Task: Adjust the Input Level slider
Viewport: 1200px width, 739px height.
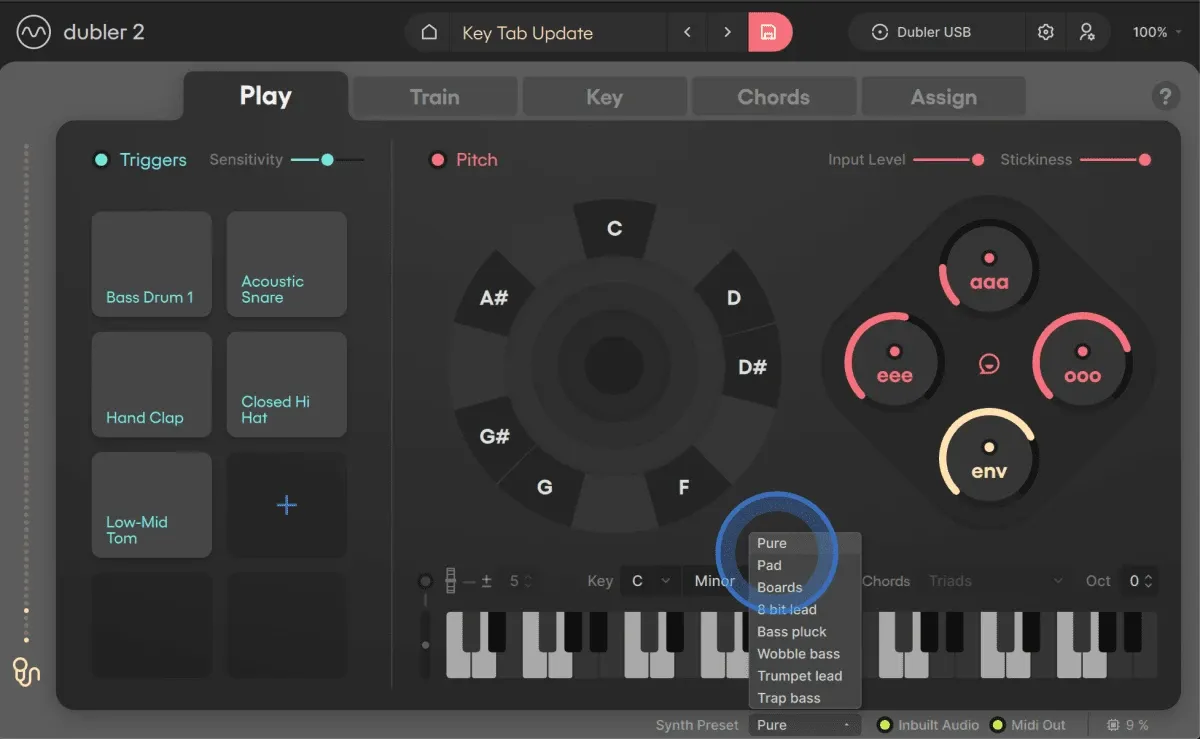Action: click(x=949, y=160)
